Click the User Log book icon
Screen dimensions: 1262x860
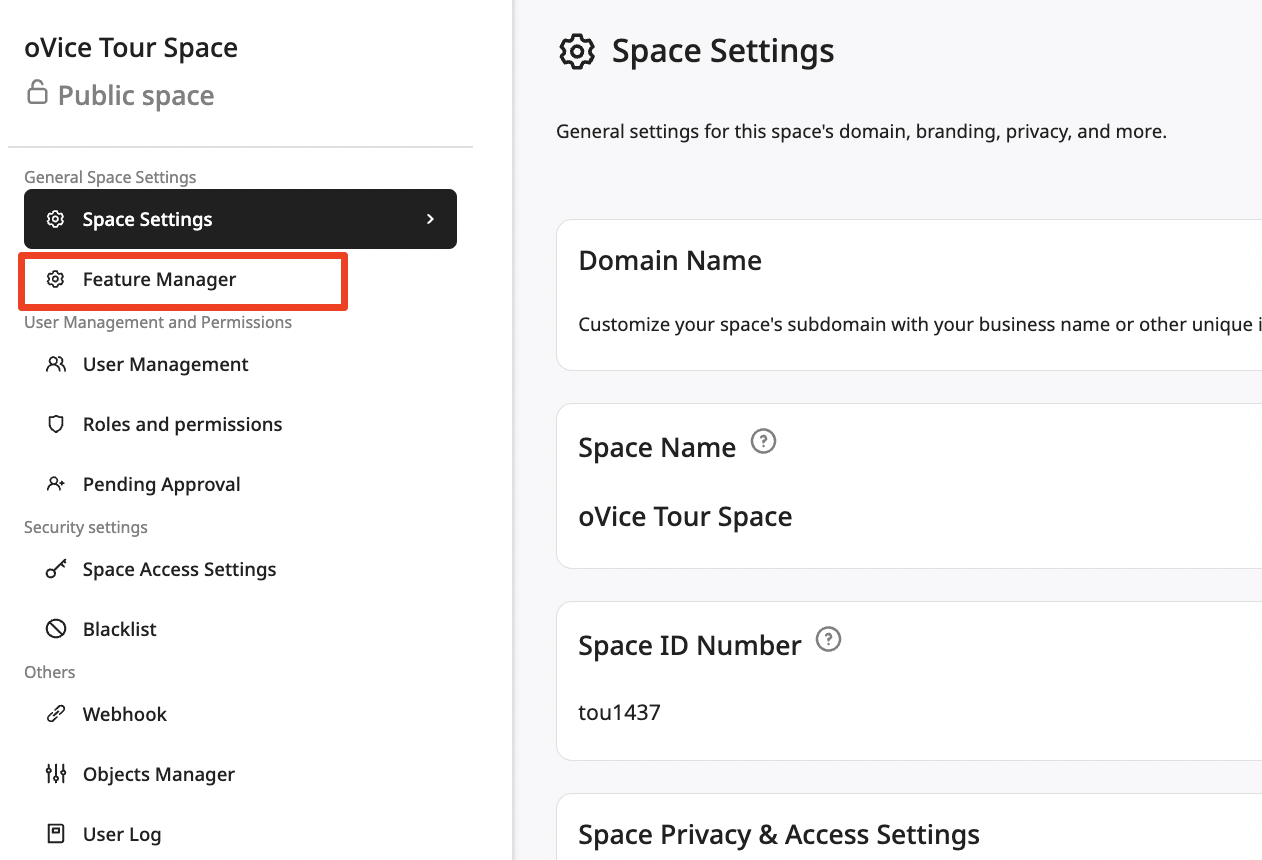pos(56,834)
